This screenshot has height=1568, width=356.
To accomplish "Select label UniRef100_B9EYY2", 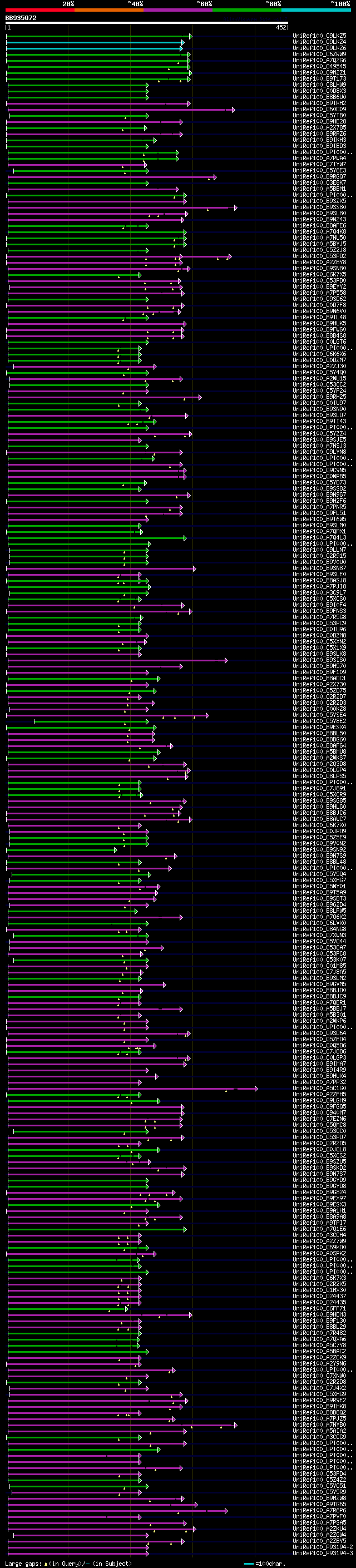I will [x=319, y=286].
